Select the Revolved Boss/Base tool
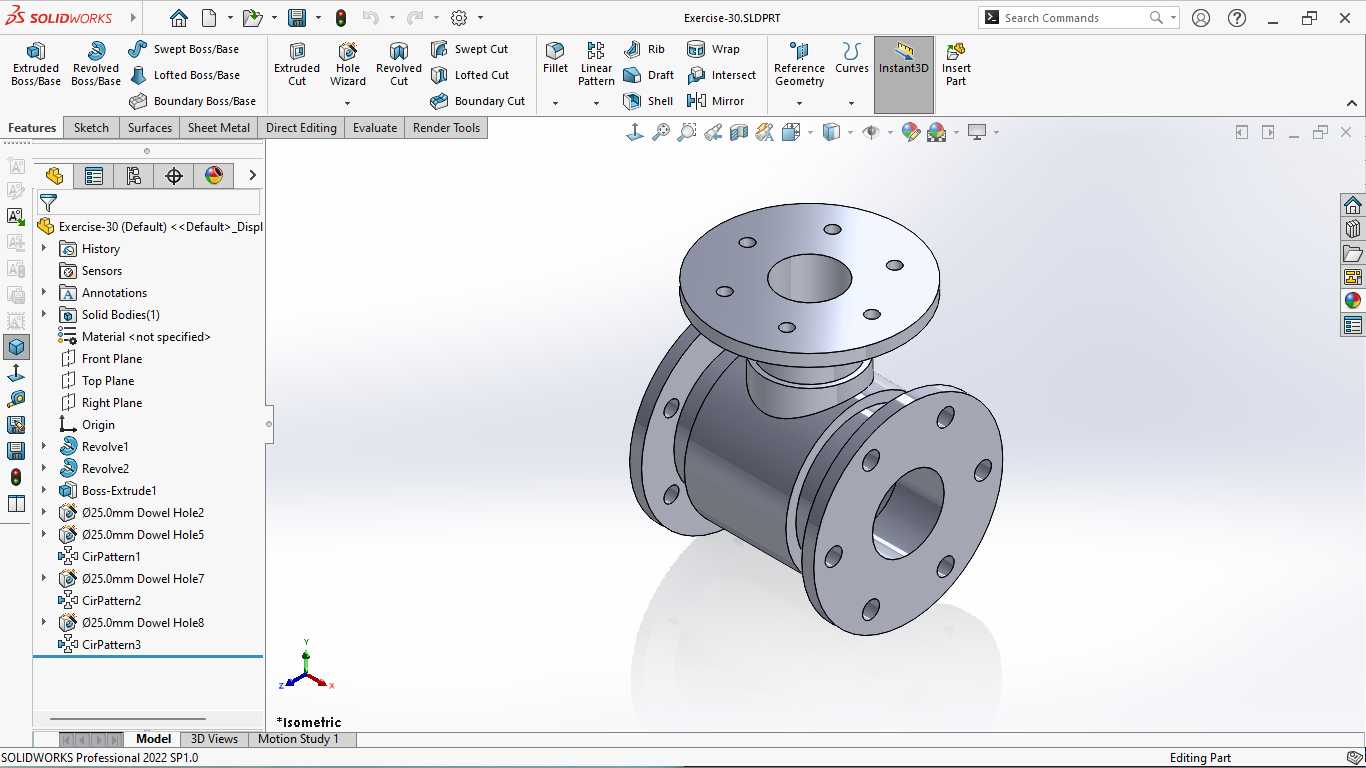Image resolution: width=1366 pixels, height=768 pixels. click(95, 64)
